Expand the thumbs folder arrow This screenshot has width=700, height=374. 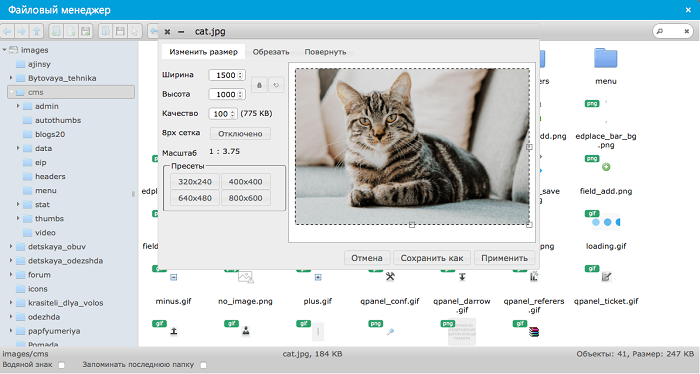pos(18,219)
